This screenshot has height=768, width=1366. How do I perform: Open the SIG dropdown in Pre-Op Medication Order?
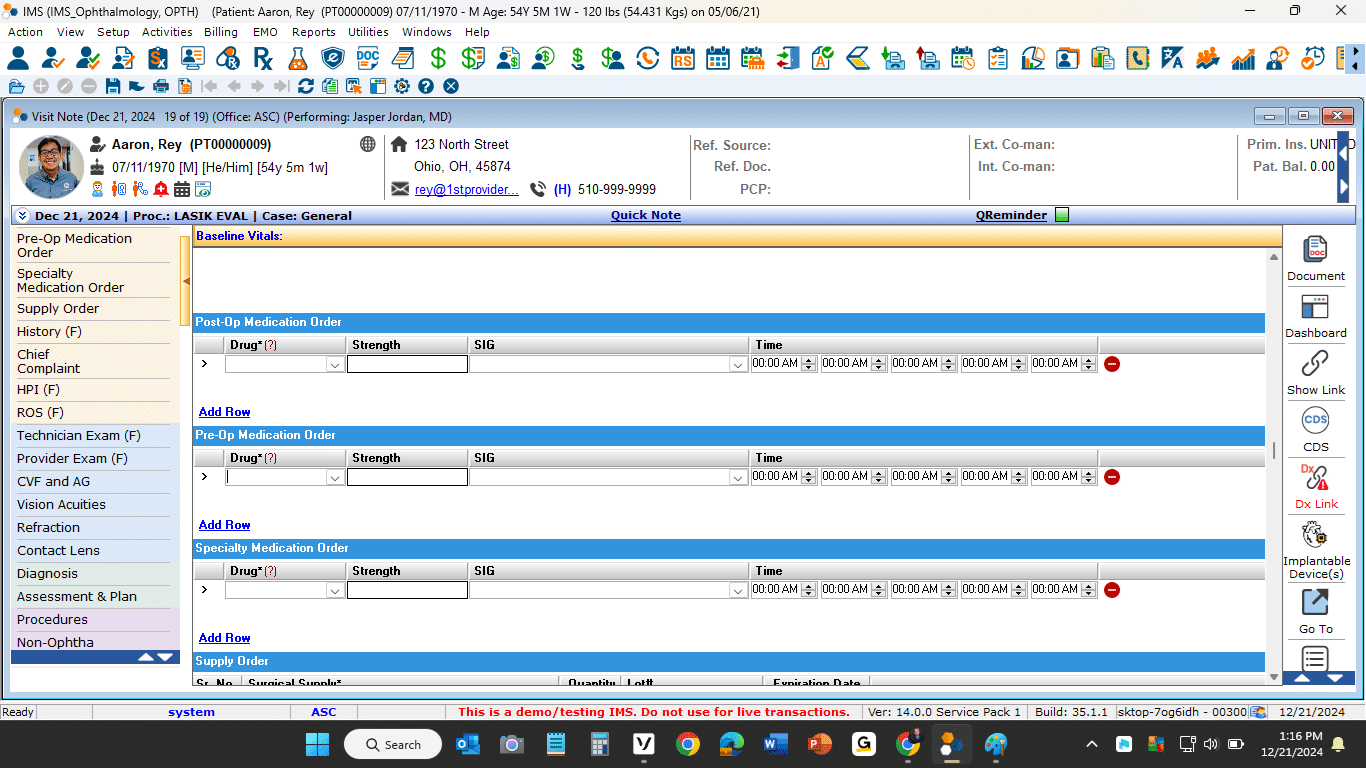738,478
